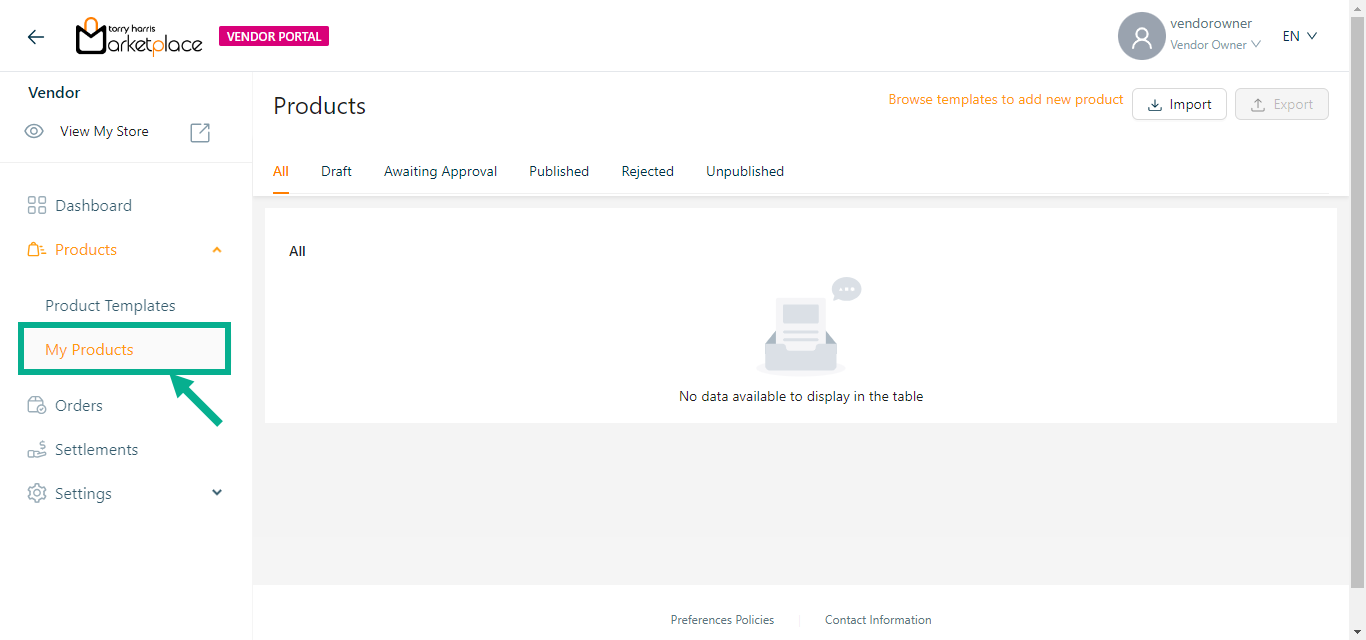The height and width of the screenshot is (640, 1366).
Task: Open store via external link icon
Action: [200, 132]
